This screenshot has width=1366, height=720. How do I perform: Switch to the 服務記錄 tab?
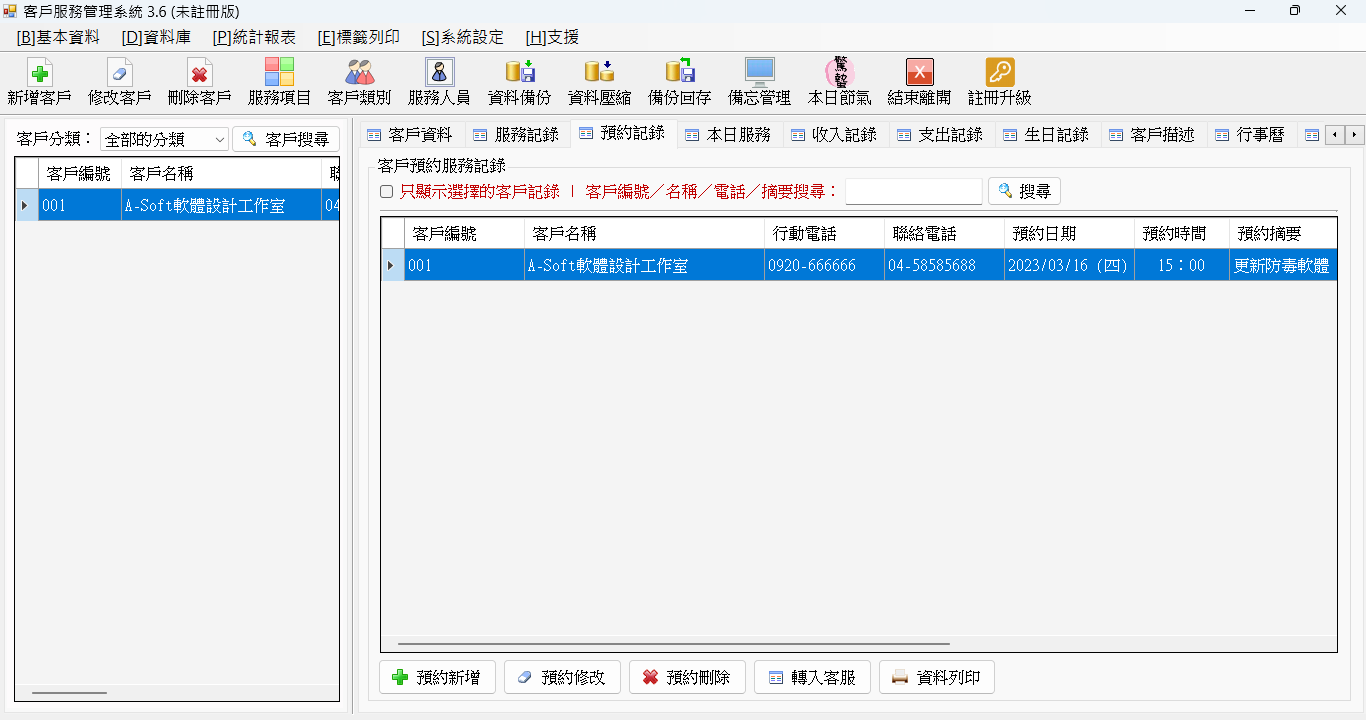click(x=517, y=135)
